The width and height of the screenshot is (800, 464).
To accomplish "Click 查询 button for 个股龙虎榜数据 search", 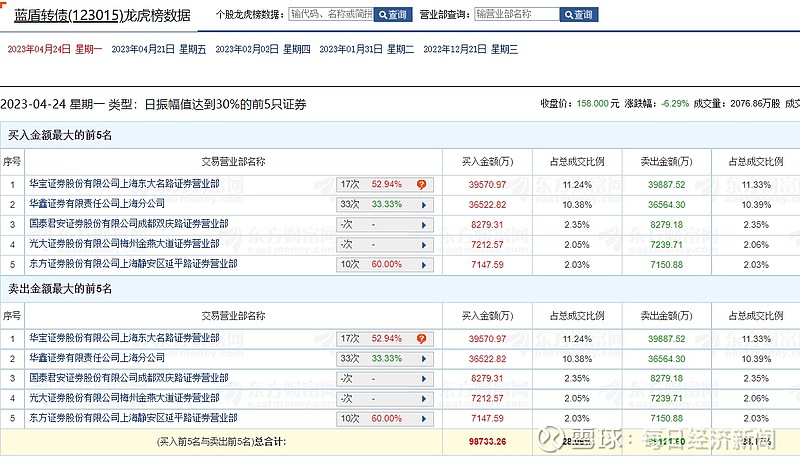I will pos(393,15).
